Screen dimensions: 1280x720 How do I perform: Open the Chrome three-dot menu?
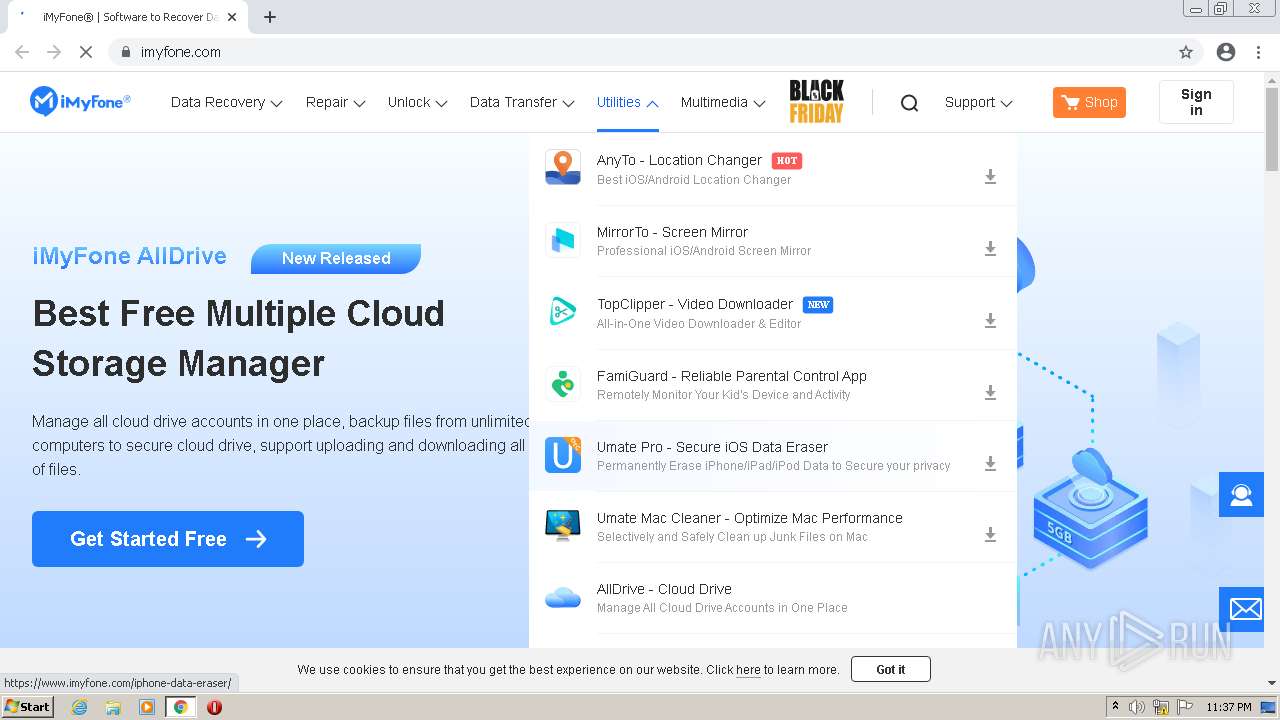[x=1258, y=52]
